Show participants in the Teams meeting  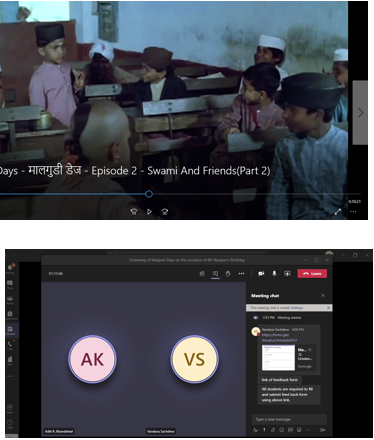click(202, 273)
